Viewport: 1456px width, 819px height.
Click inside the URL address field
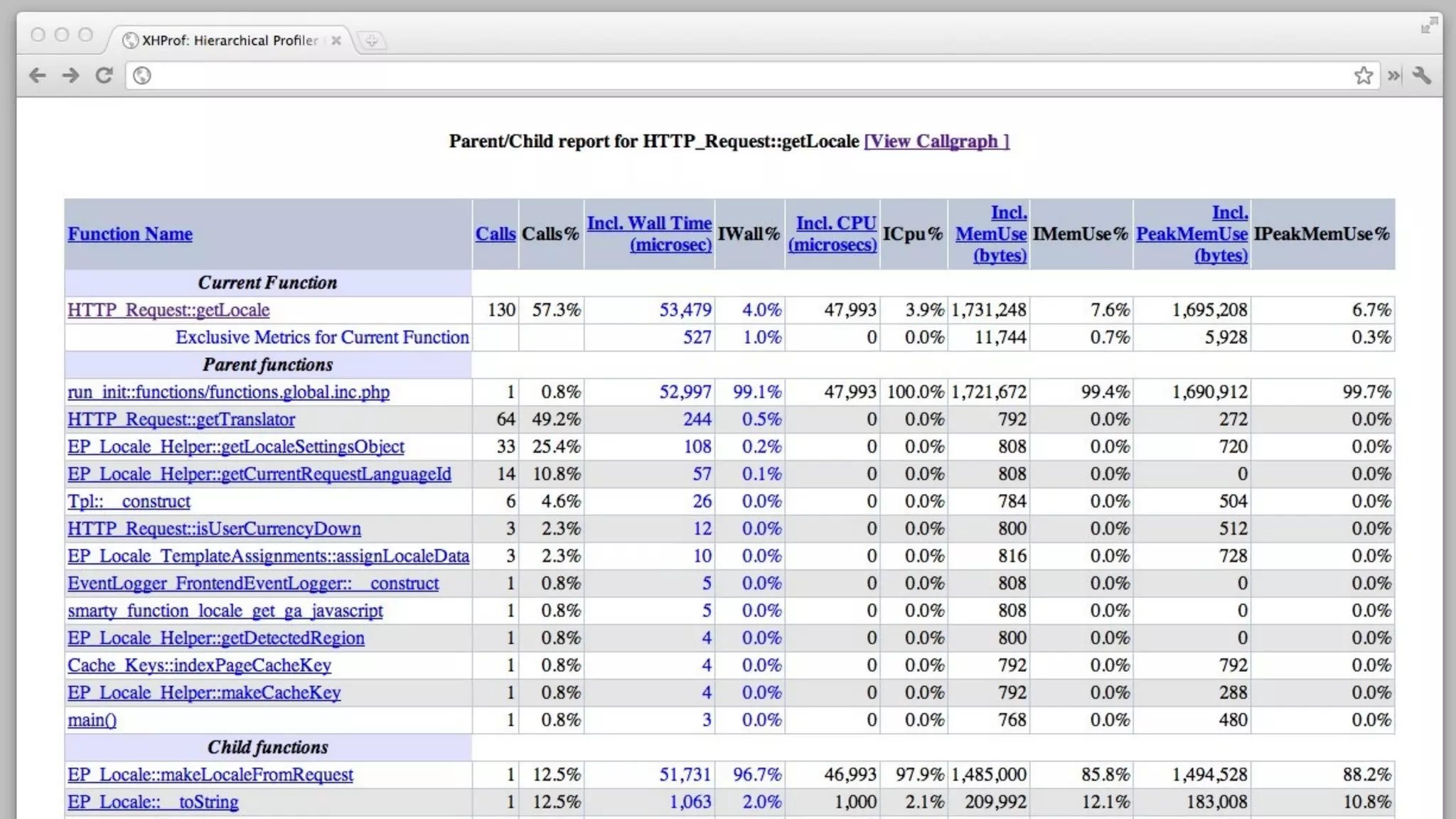coord(711,75)
